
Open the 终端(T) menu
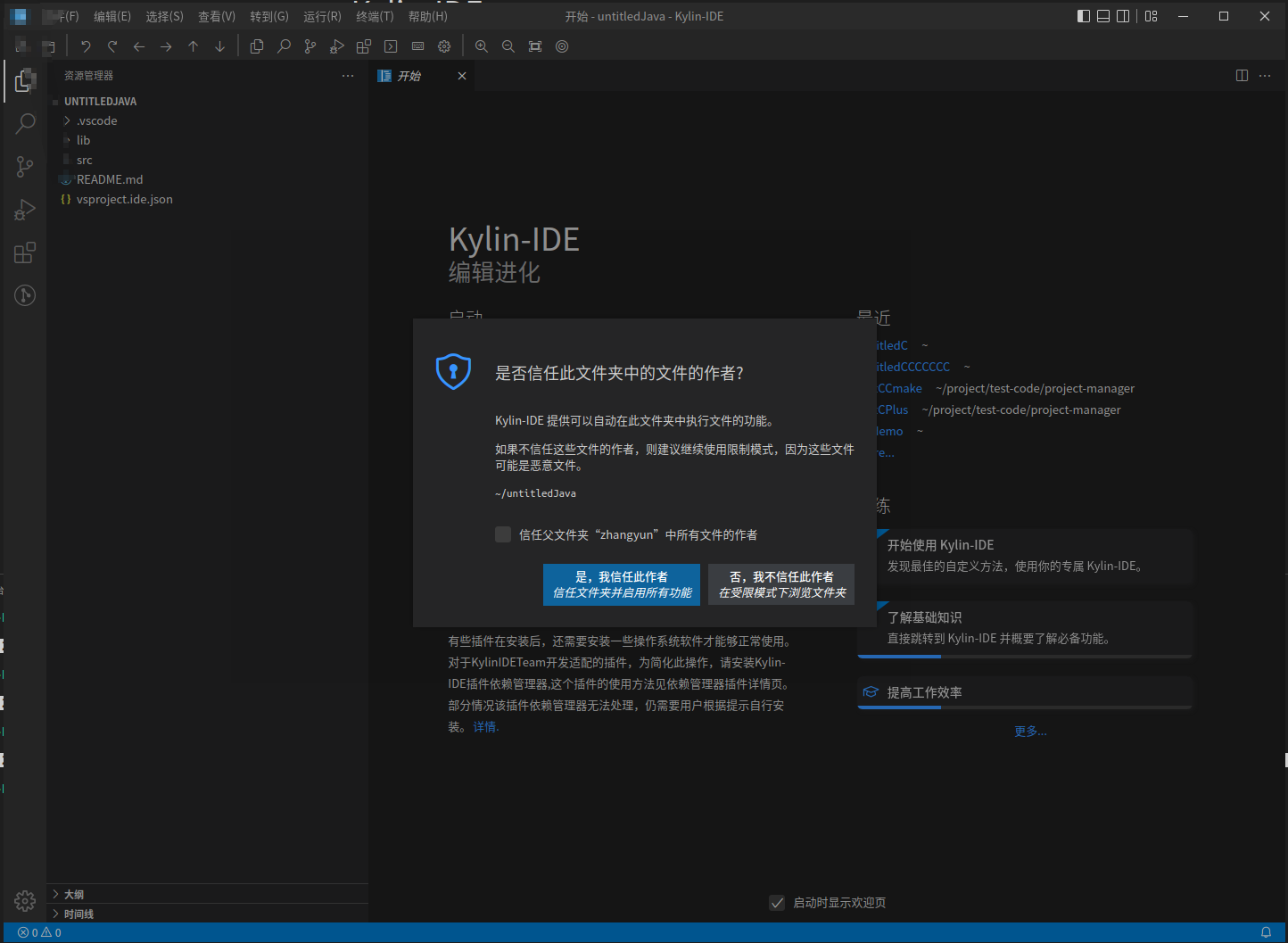pos(375,16)
